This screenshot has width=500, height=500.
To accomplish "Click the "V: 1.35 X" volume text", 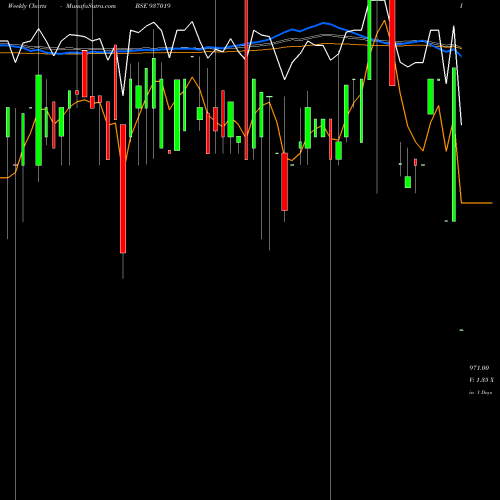I will point(481,380).
